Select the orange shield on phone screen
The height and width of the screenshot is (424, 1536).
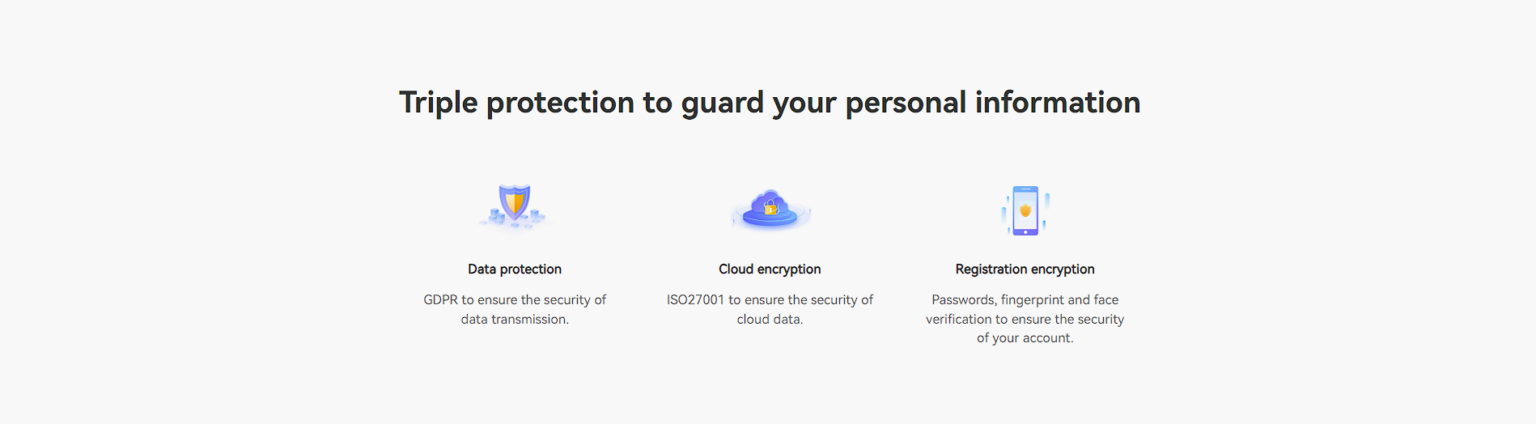pos(1025,210)
